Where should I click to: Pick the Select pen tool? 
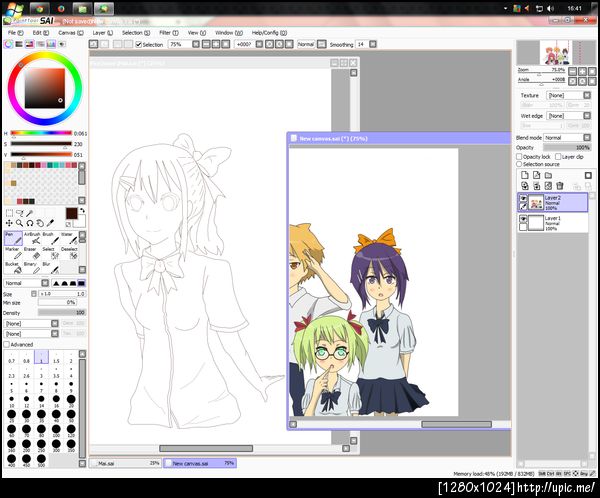(x=51, y=253)
